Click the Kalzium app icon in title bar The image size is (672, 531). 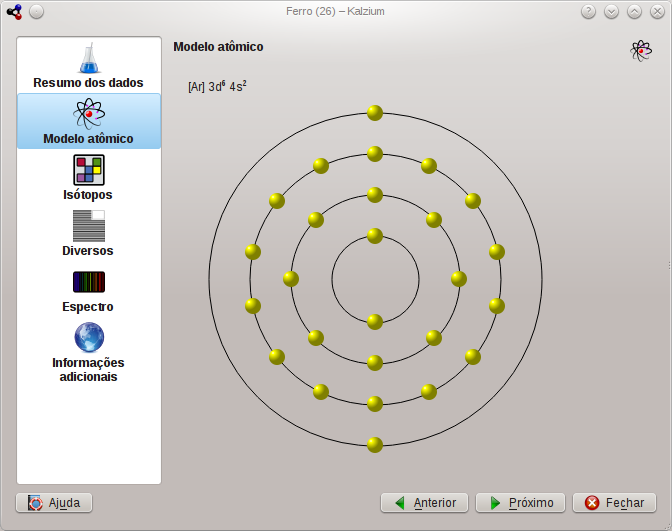pos(14,12)
